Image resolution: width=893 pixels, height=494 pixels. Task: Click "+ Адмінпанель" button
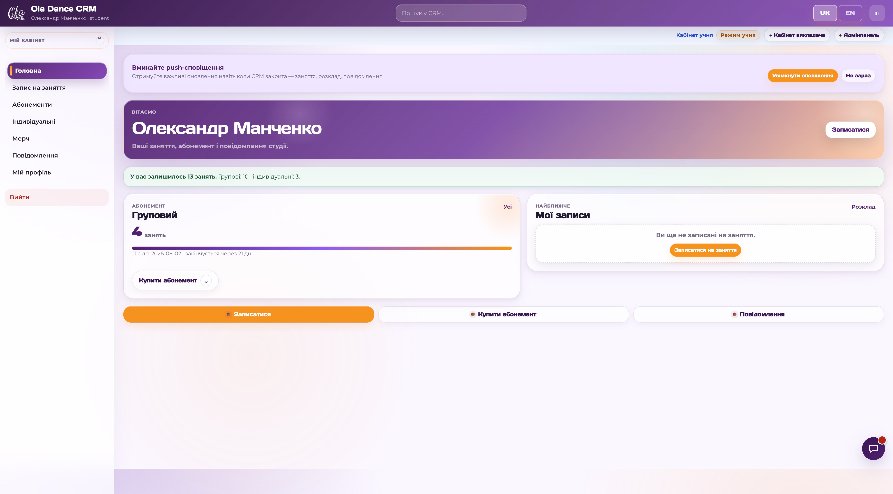click(858, 35)
